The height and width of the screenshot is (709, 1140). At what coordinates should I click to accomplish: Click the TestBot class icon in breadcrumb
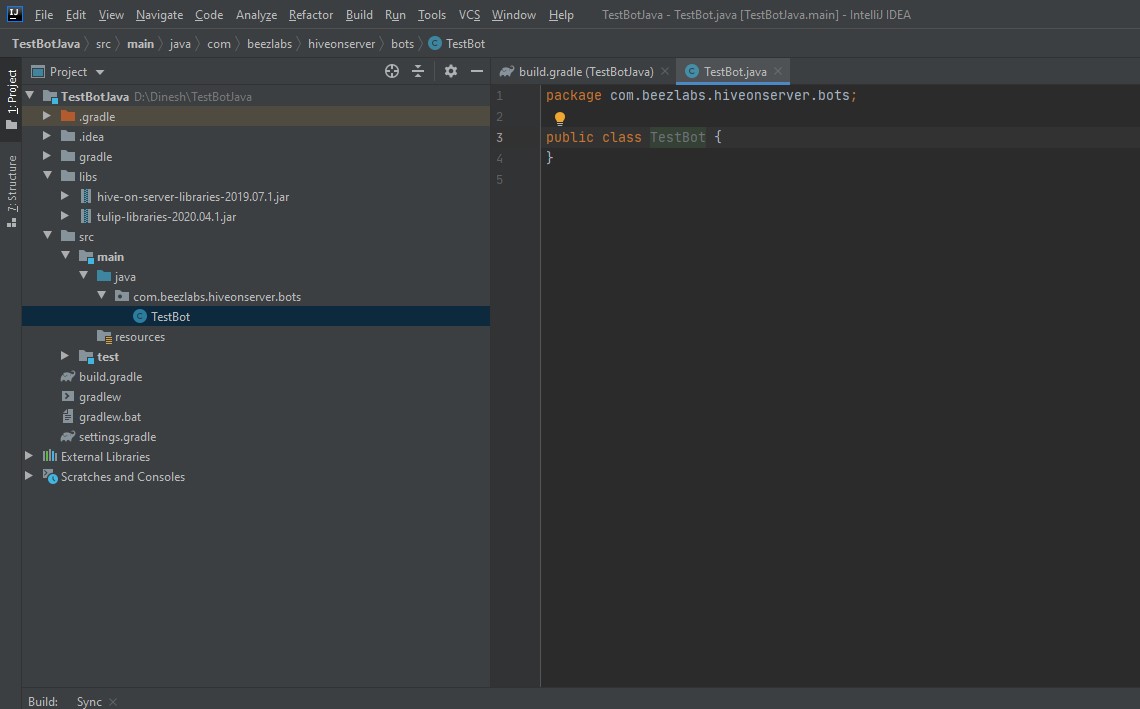435,44
